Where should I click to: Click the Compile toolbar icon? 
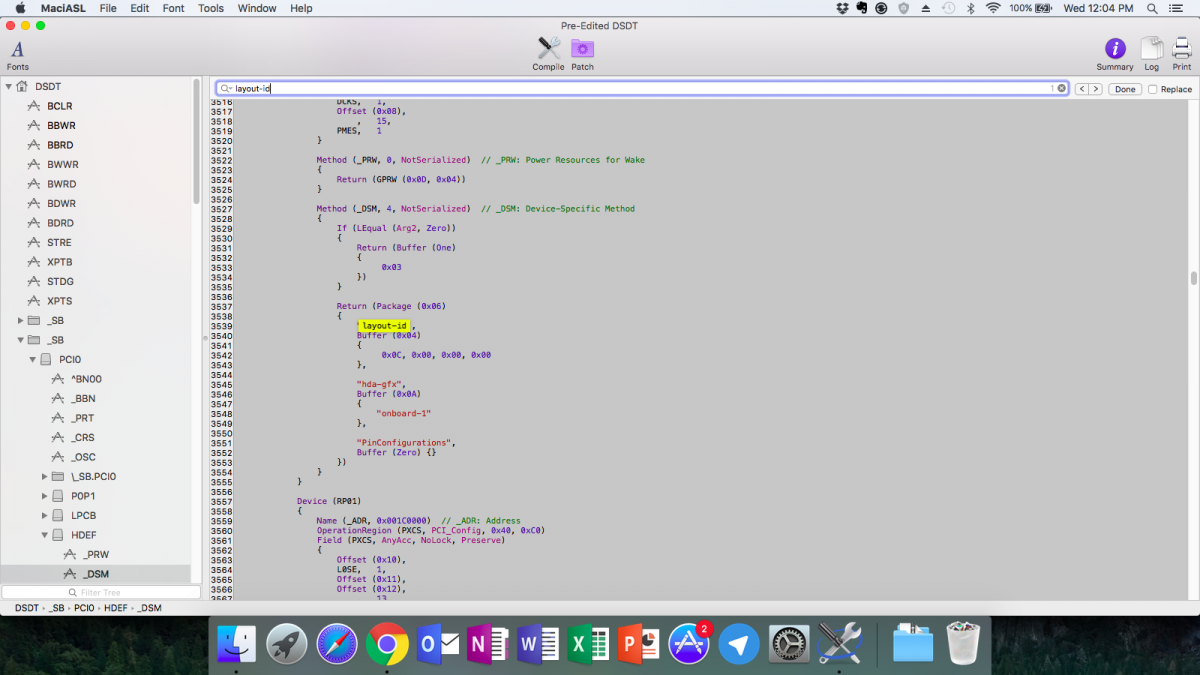pyautogui.click(x=548, y=49)
